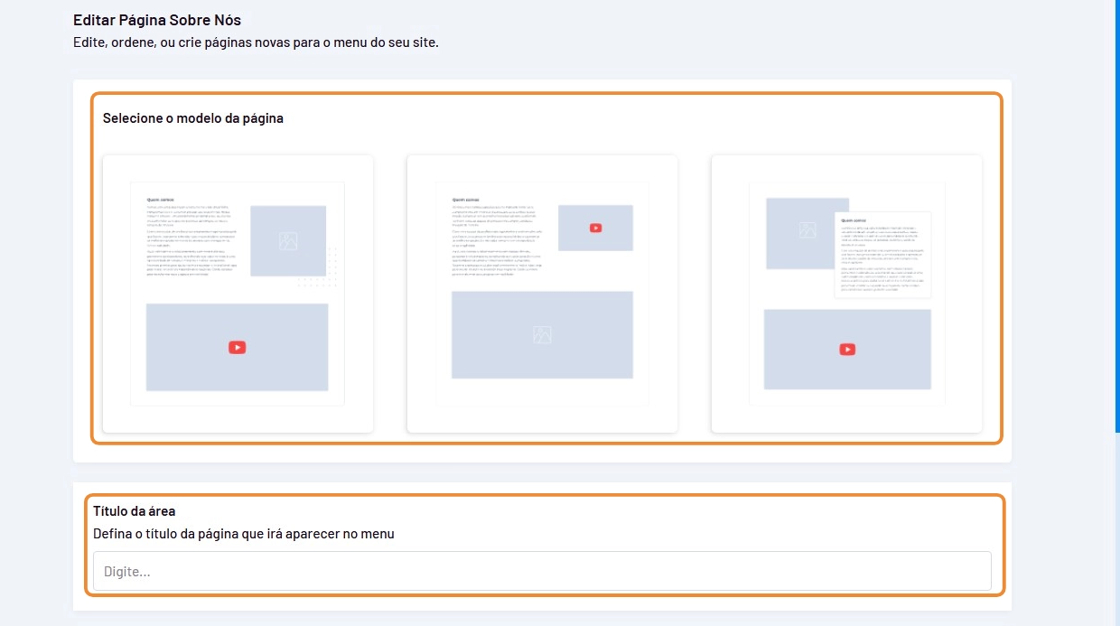Screen dimensions: 1120x626
Task: Select the first page model card
Action: pyautogui.click(x=238, y=294)
